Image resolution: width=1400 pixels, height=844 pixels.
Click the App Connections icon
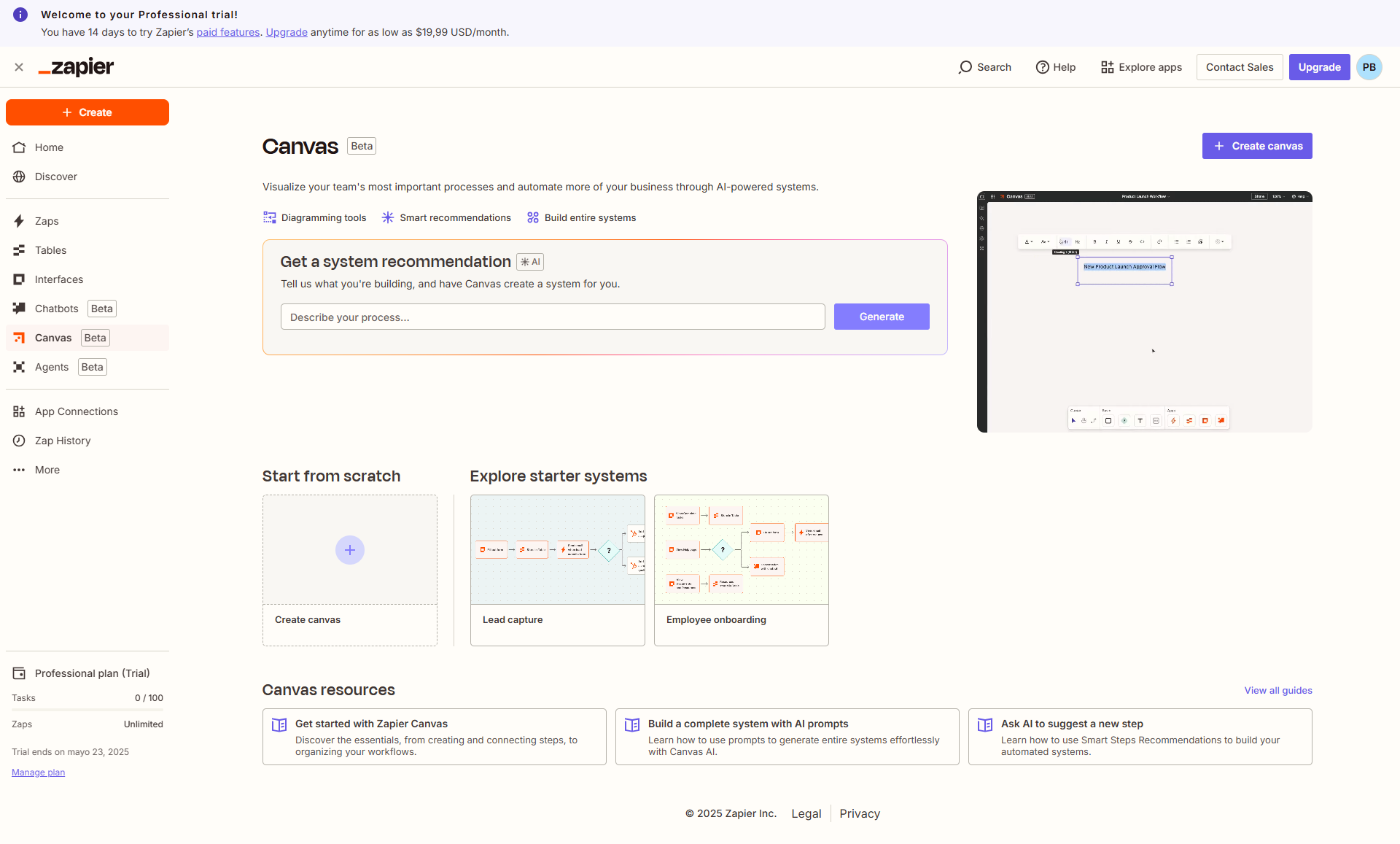click(19, 411)
